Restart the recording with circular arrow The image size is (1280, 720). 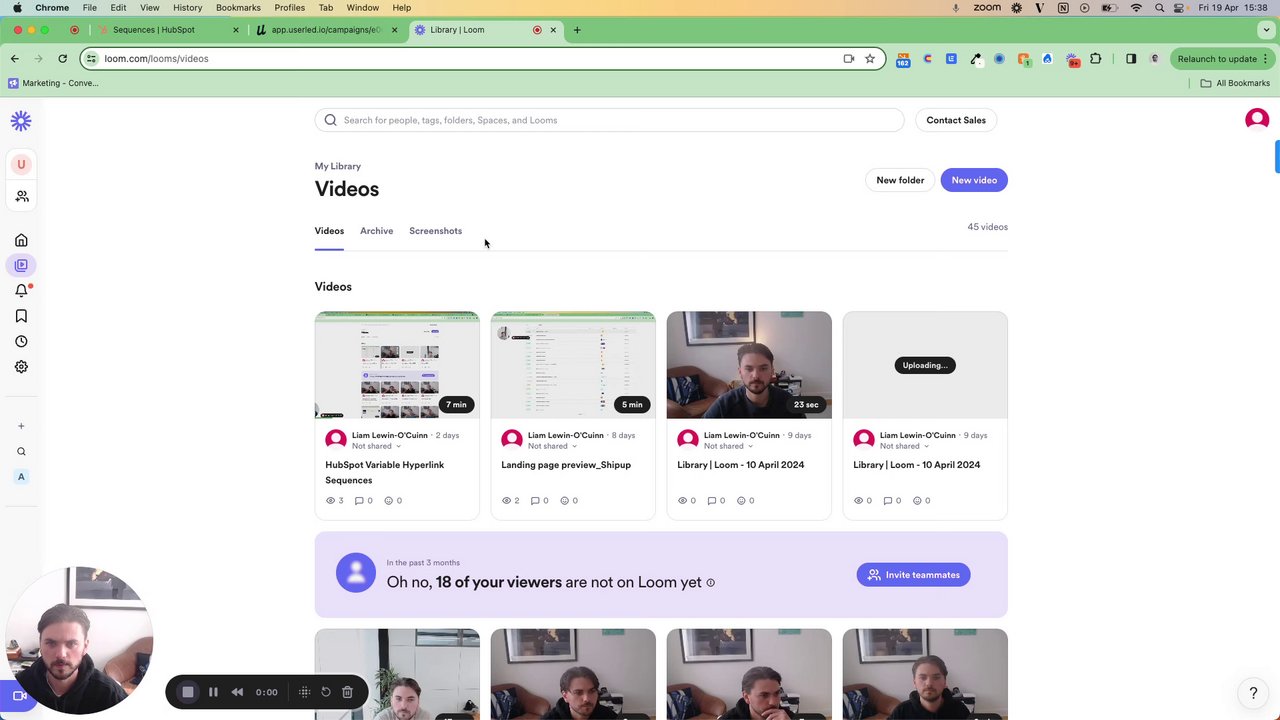click(326, 692)
